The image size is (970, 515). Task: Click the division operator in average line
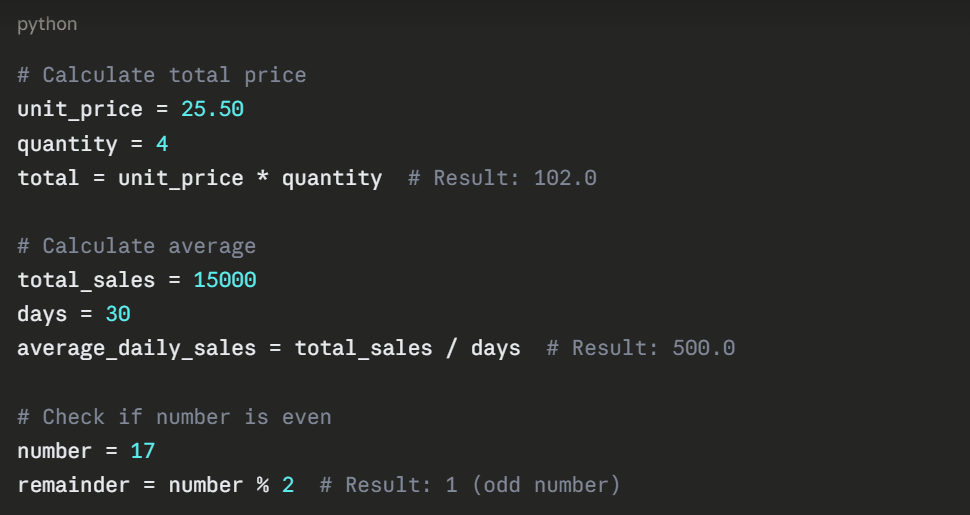[451, 348]
